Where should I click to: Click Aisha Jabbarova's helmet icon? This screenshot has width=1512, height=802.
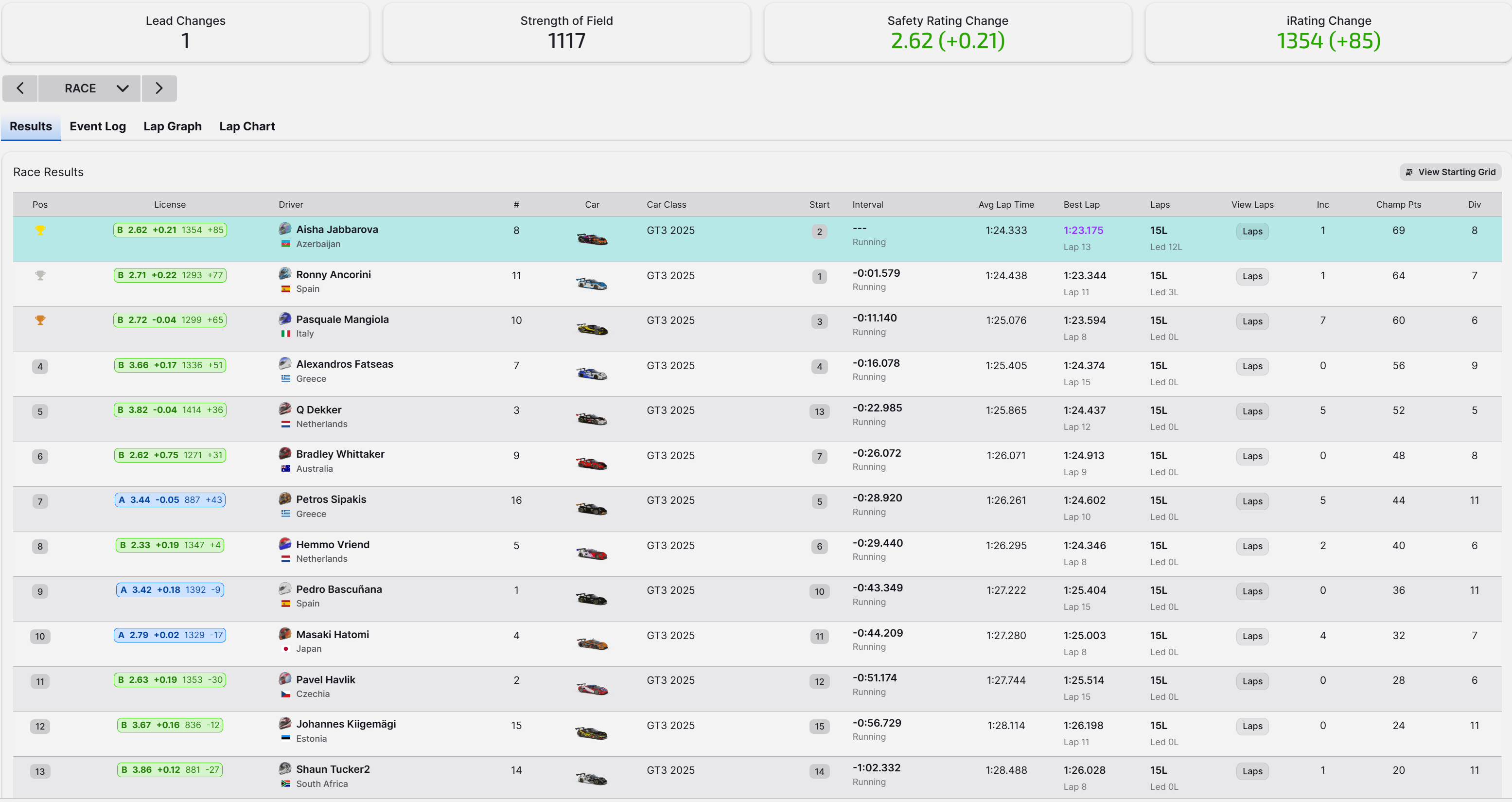pyautogui.click(x=285, y=229)
